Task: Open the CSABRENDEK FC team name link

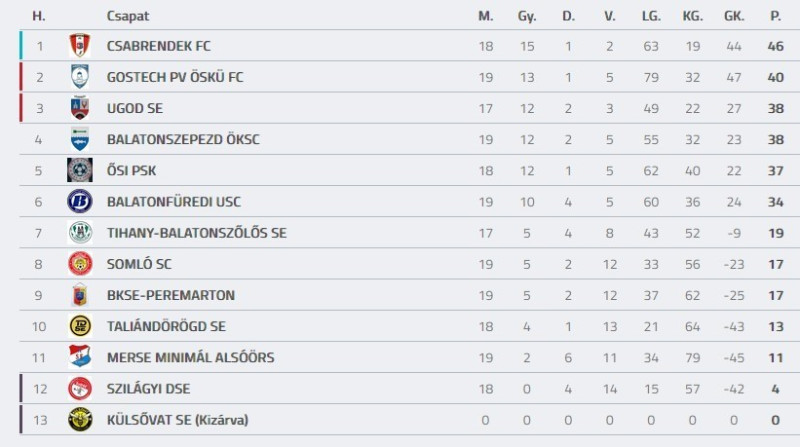Action: pos(159,46)
